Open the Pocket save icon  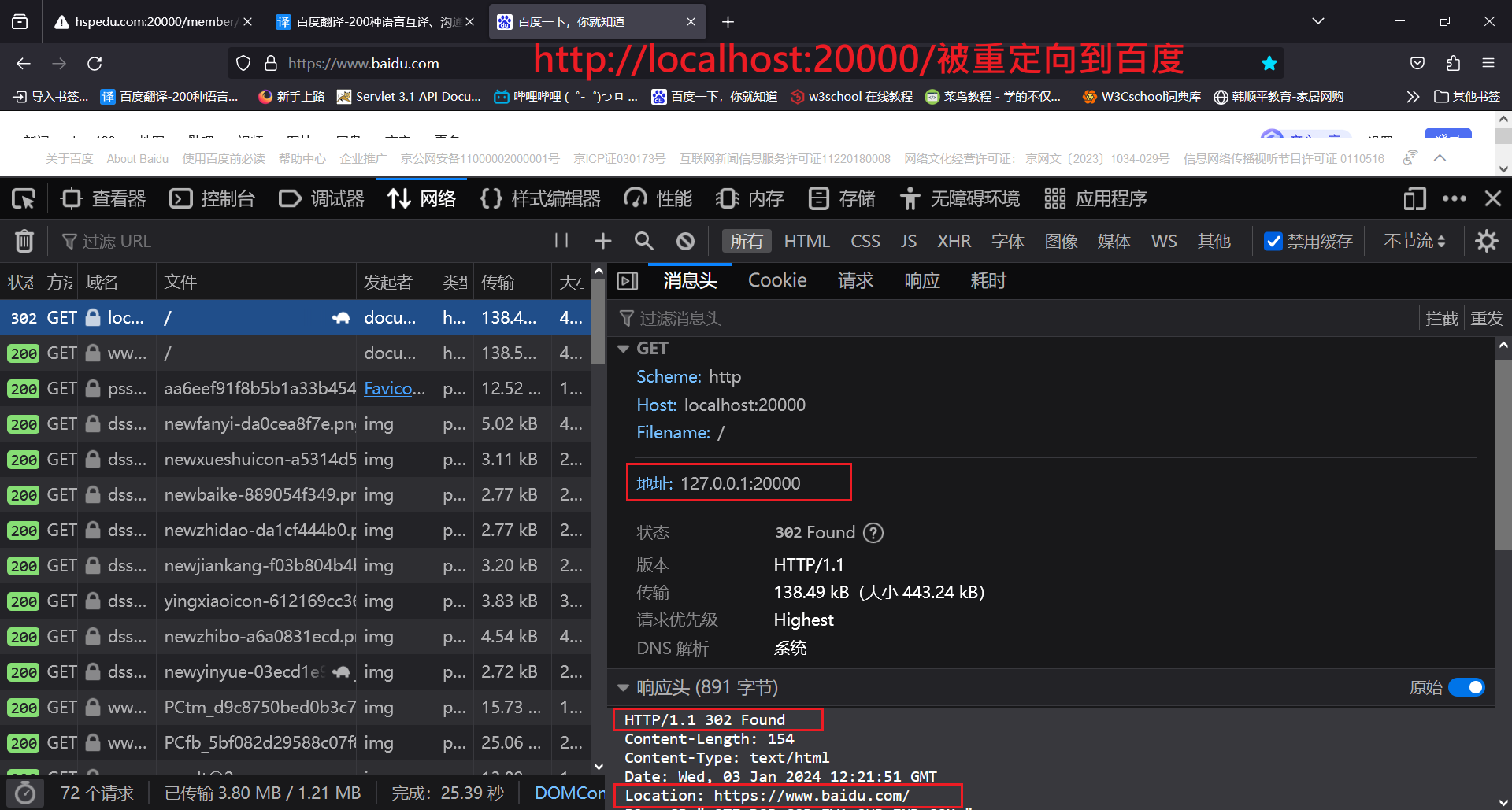click(x=1417, y=64)
